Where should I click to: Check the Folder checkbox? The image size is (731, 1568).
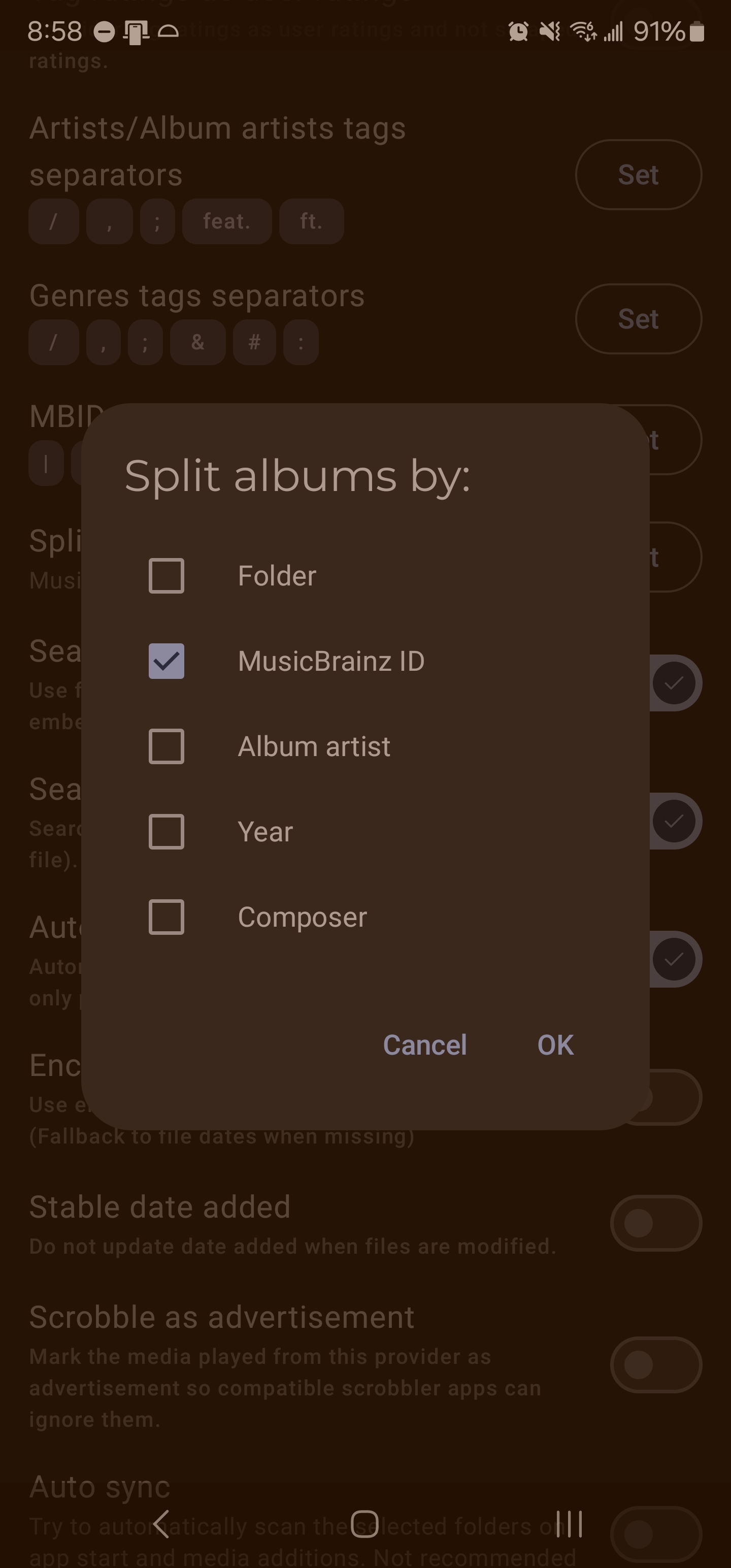click(166, 575)
